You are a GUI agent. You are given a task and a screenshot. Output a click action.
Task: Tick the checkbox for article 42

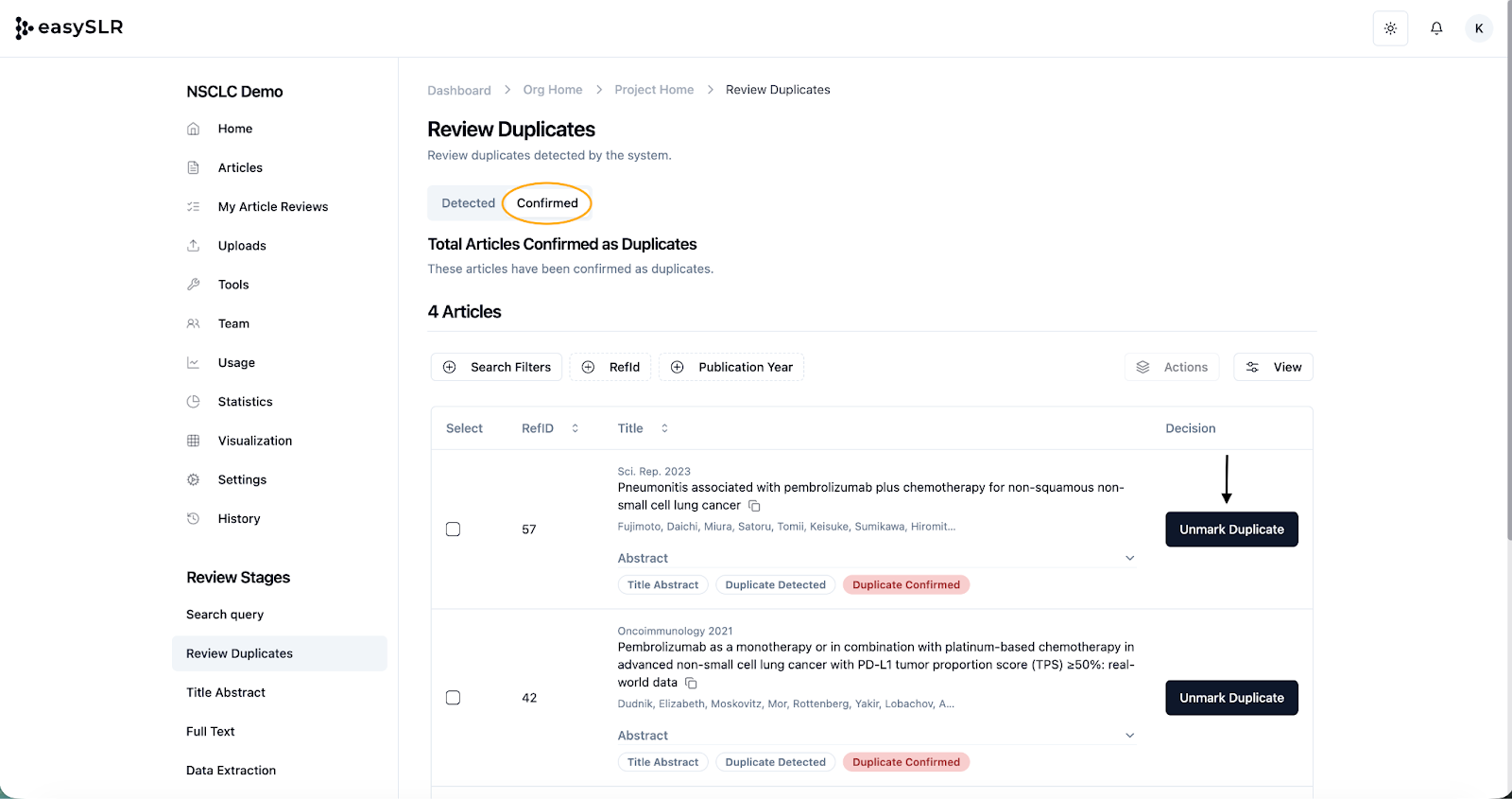pos(454,698)
